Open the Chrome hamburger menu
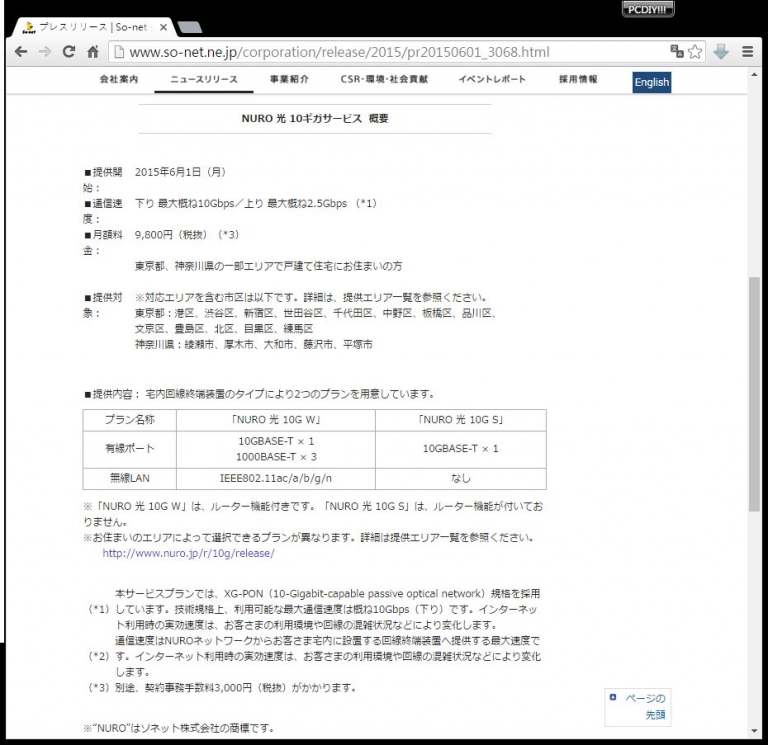 click(x=747, y=51)
